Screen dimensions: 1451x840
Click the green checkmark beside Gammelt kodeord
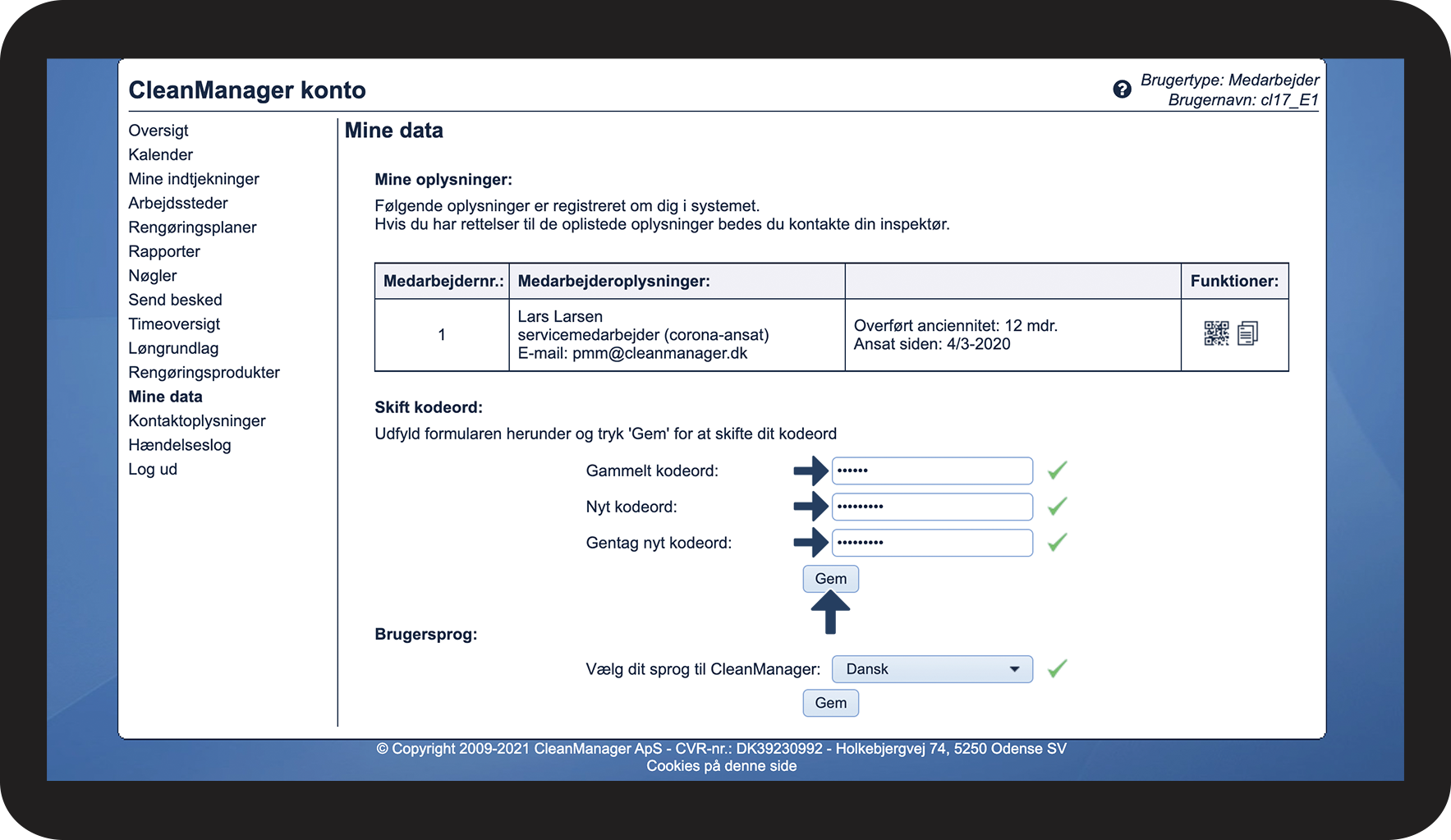[x=1058, y=470]
